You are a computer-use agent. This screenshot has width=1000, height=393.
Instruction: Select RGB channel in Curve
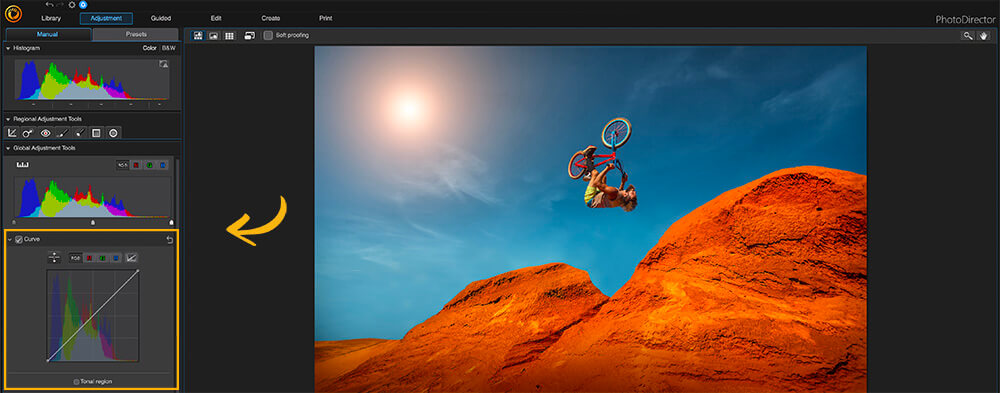point(75,258)
